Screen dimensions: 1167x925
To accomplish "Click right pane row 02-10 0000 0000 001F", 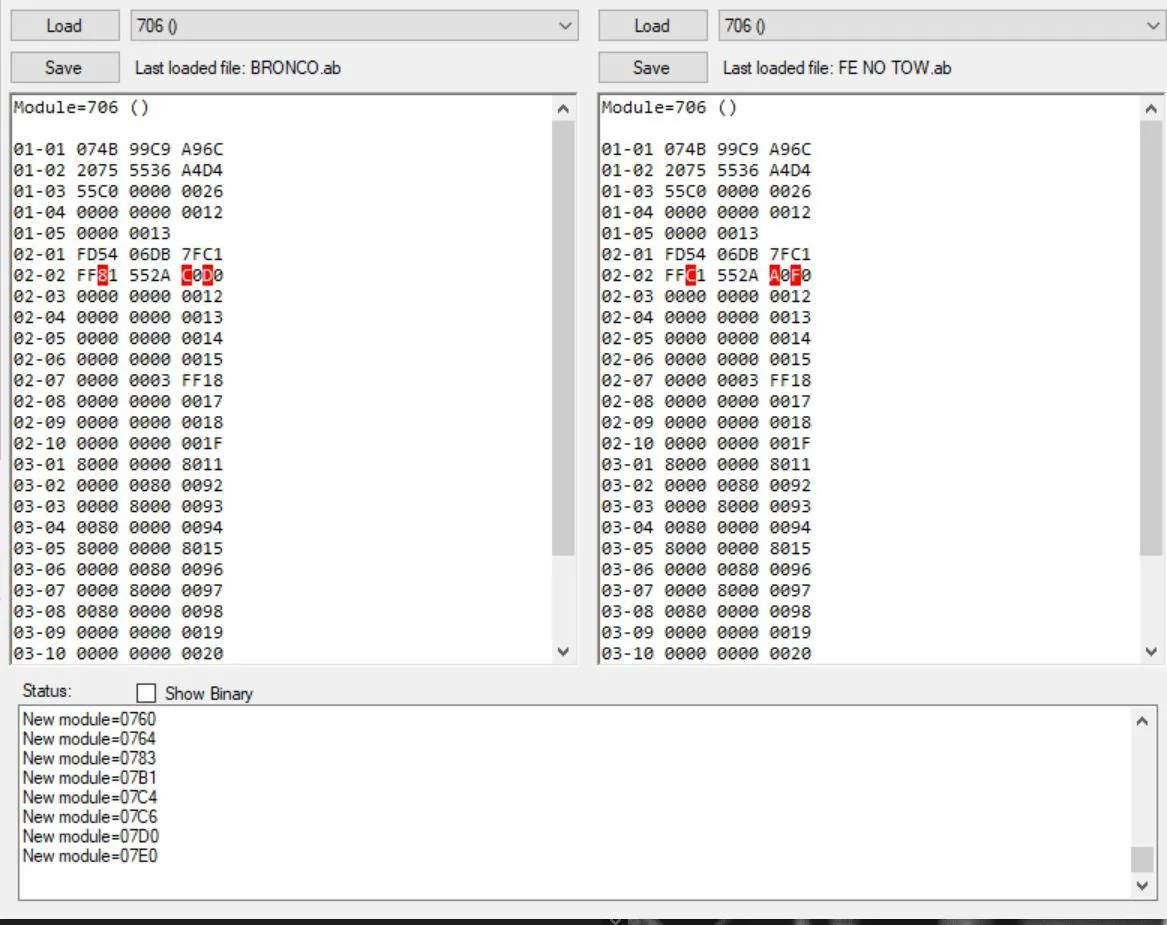I will [706, 444].
